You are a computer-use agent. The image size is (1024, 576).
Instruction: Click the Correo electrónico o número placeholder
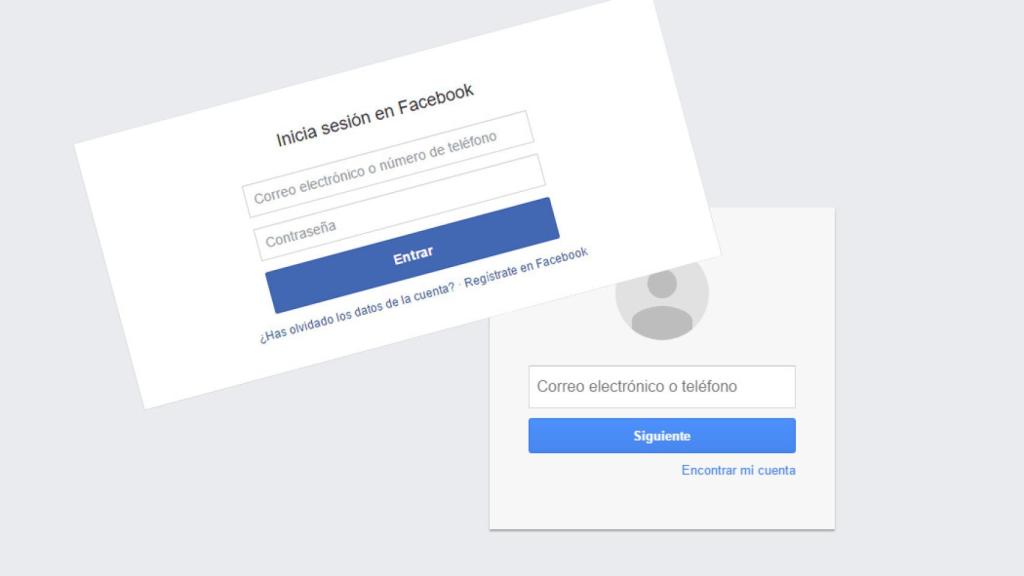[x=376, y=168]
